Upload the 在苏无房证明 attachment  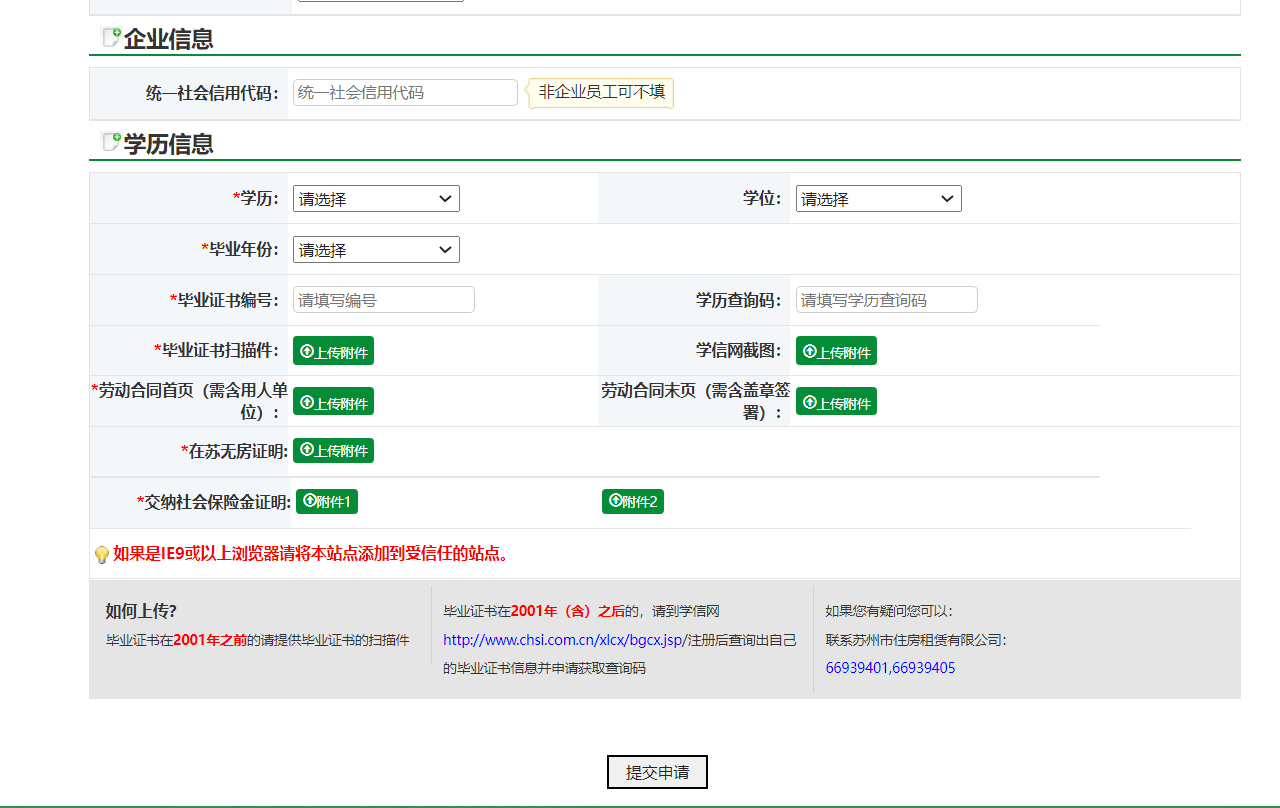coord(333,451)
